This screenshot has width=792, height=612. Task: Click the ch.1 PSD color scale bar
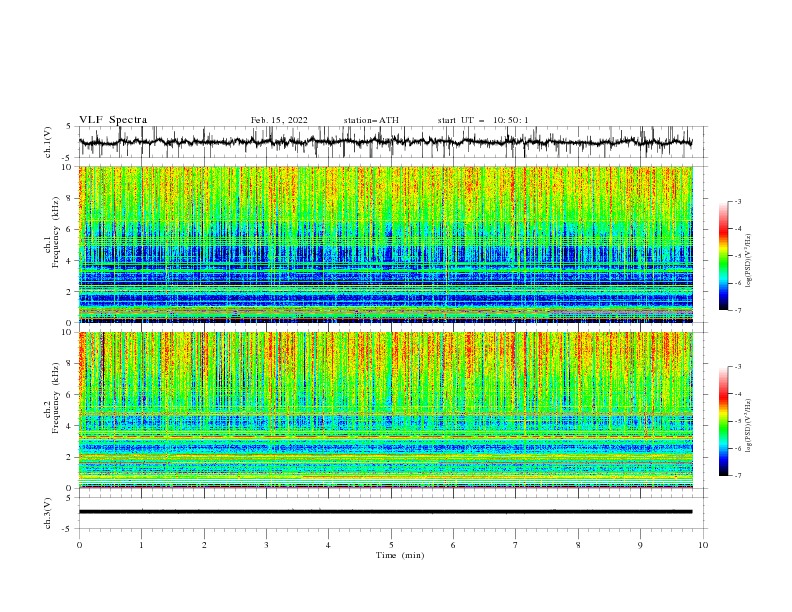(723, 256)
